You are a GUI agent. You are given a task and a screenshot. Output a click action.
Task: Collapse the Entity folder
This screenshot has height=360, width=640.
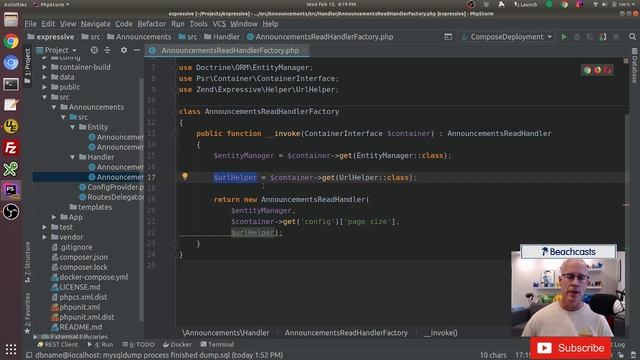(73, 127)
